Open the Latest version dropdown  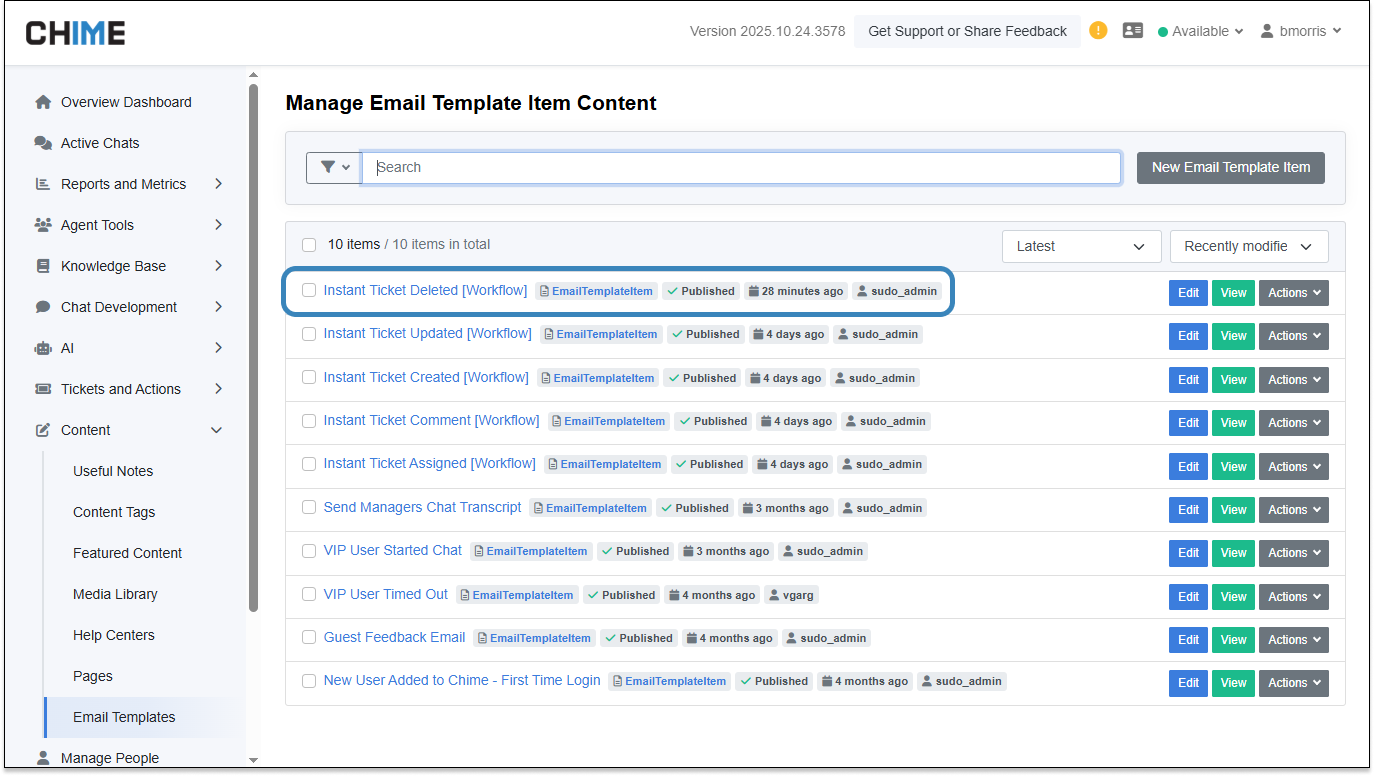[1080, 246]
